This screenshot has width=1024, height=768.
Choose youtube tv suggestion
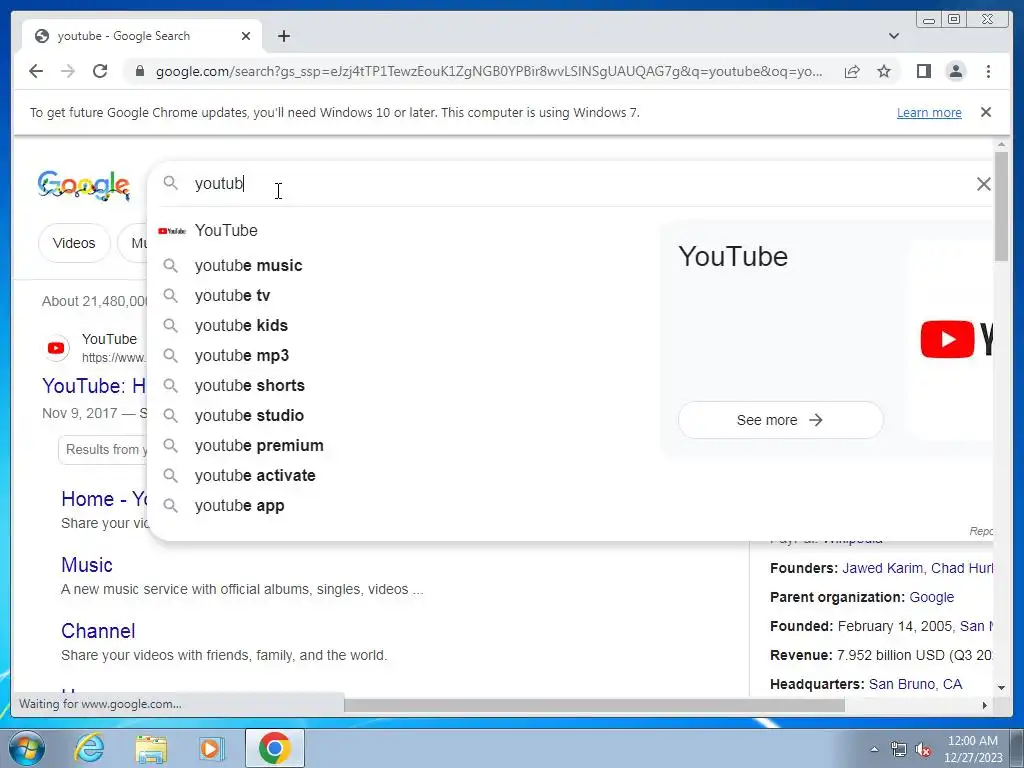[x=405, y=296]
